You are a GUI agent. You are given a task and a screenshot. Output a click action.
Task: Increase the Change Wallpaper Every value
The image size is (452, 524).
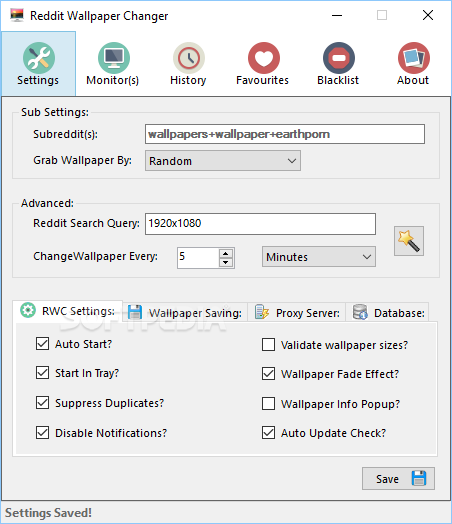[225, 253]
